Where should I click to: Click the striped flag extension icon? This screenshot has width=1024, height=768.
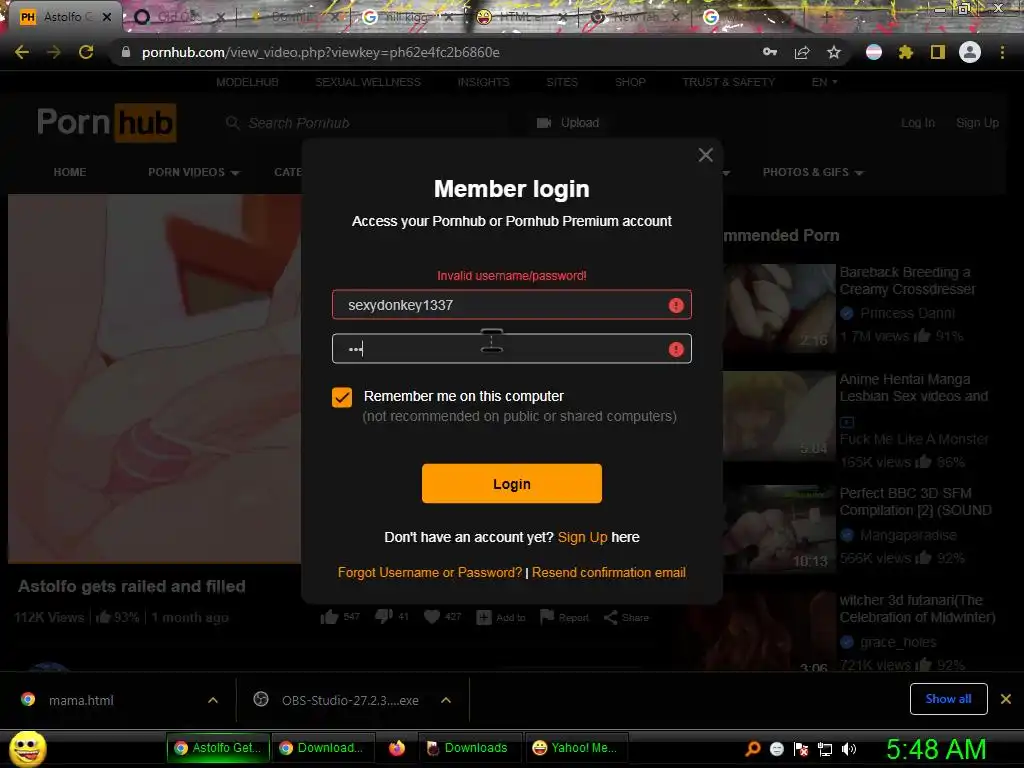pos(874,52)
